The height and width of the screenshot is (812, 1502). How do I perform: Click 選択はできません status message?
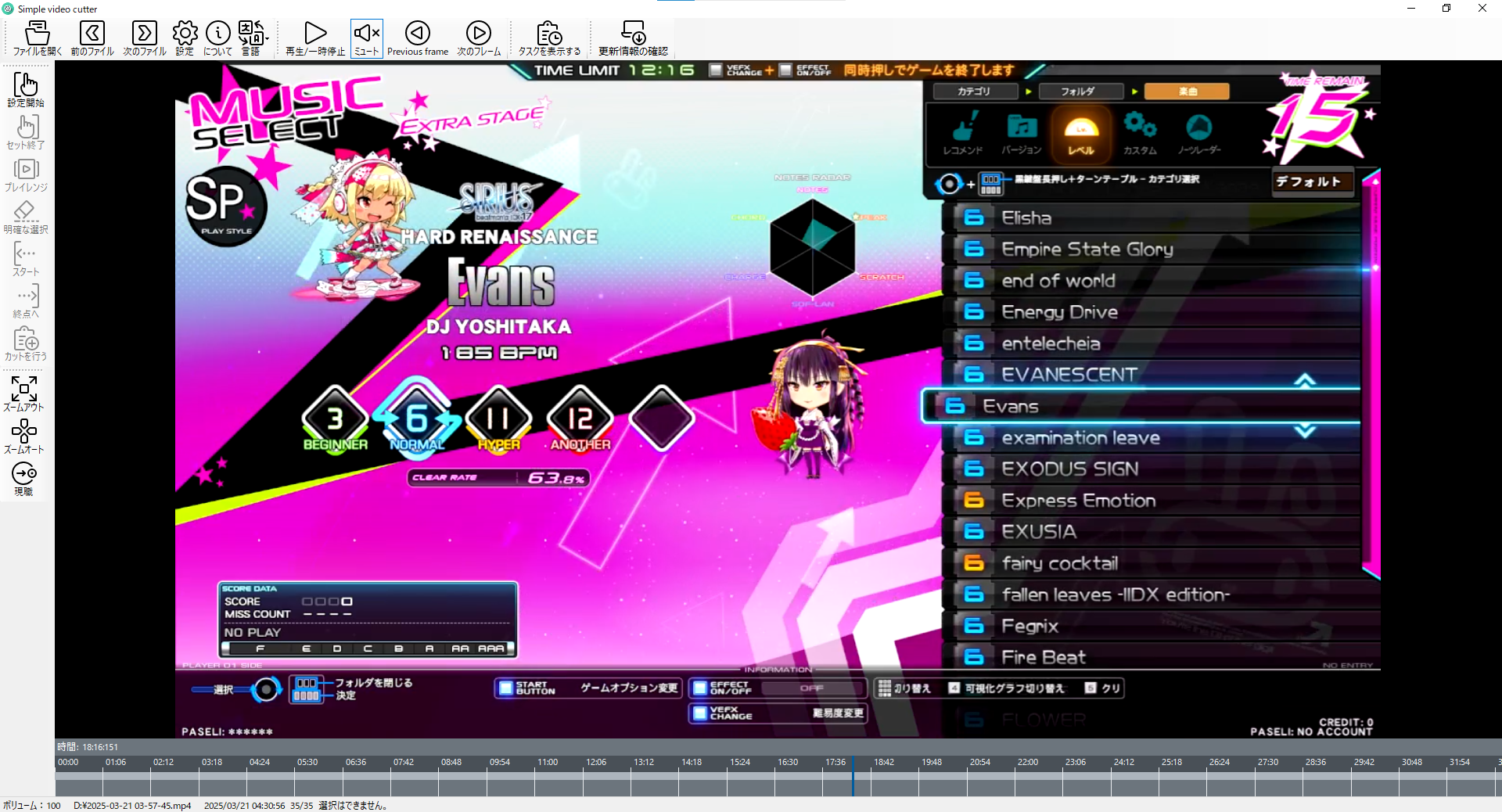tap(353, 806)
